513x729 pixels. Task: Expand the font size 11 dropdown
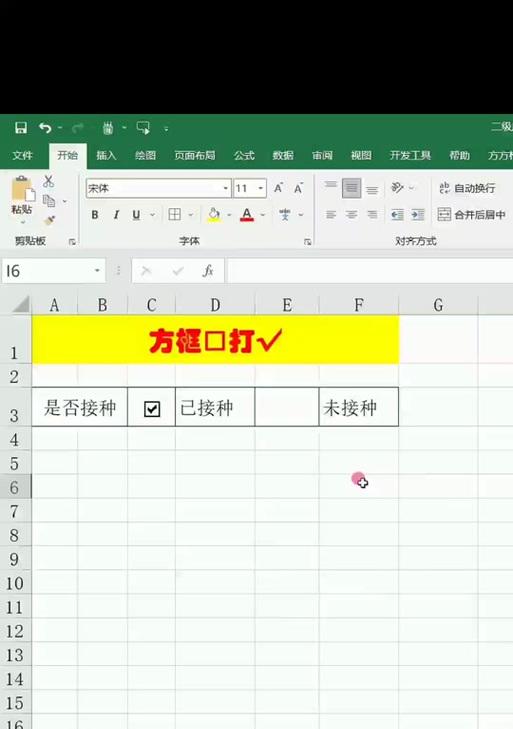[x=261, y=188]
